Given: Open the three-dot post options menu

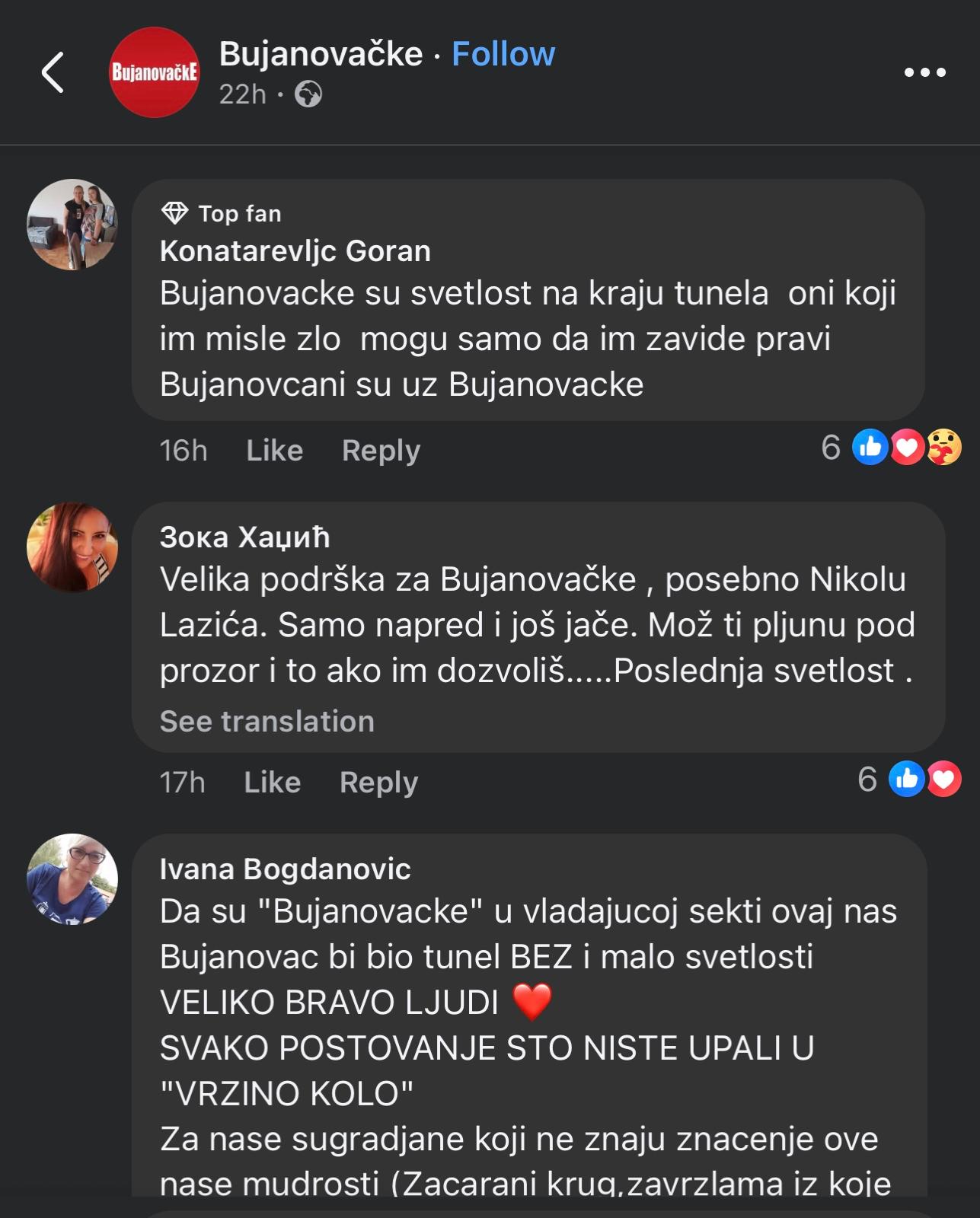Looking at the screenshot, I should [x=924, y=73].
